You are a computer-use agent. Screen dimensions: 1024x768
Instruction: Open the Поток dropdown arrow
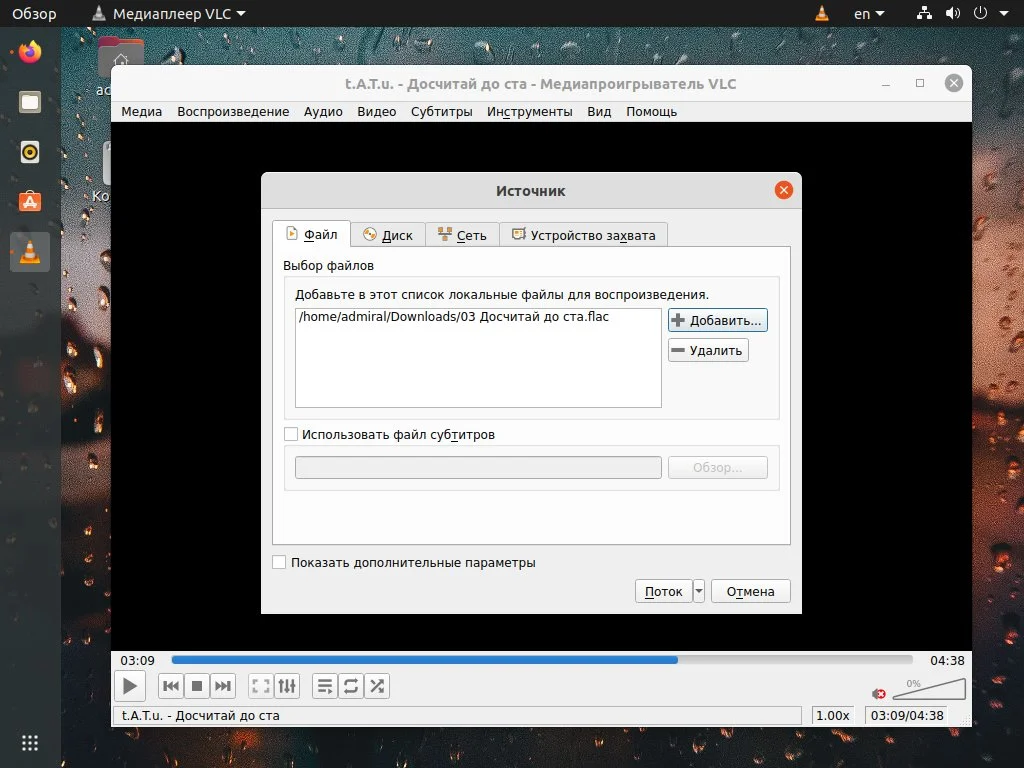(697, 591)
